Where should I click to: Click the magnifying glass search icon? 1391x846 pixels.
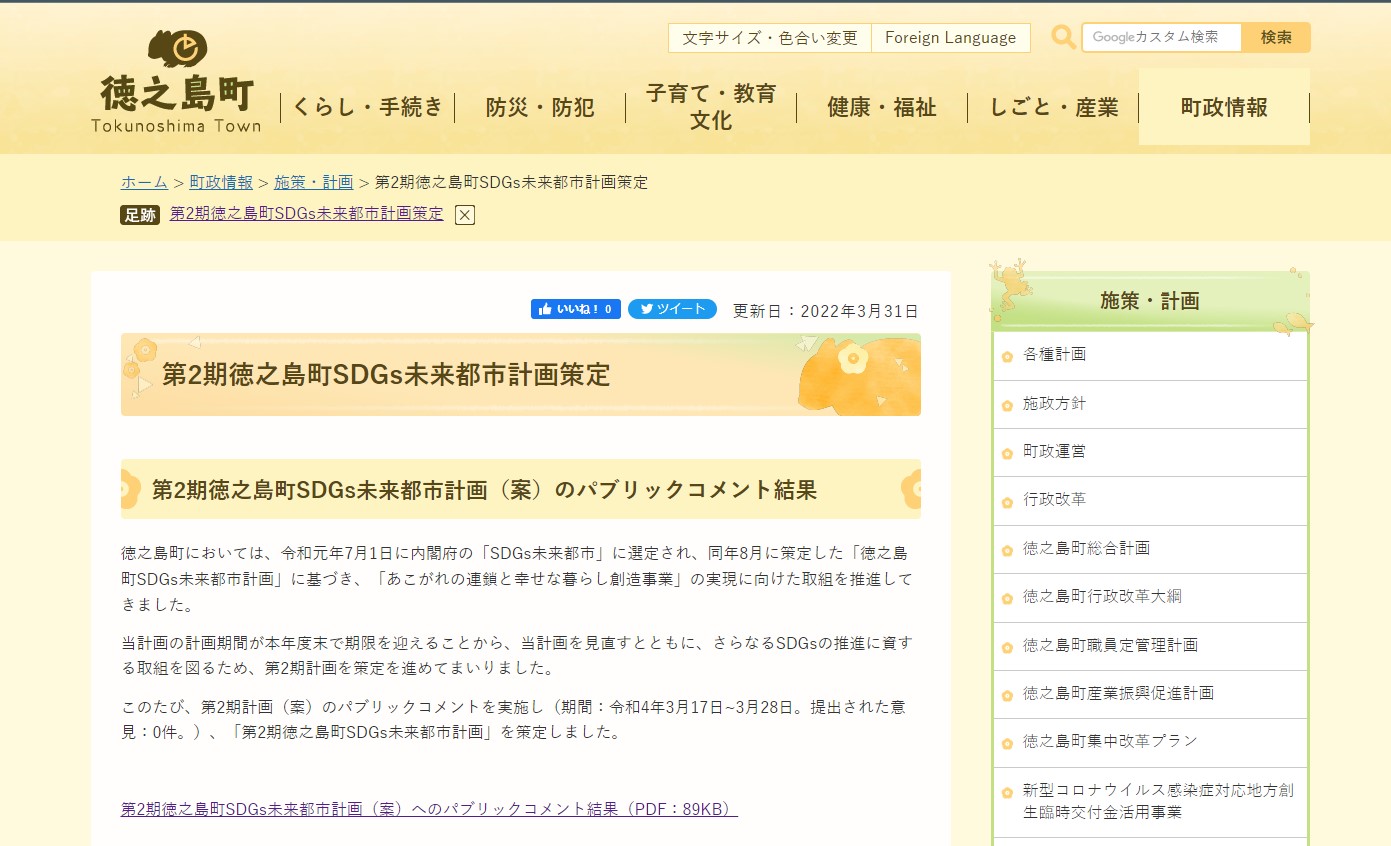click(x=1063, y=37)
